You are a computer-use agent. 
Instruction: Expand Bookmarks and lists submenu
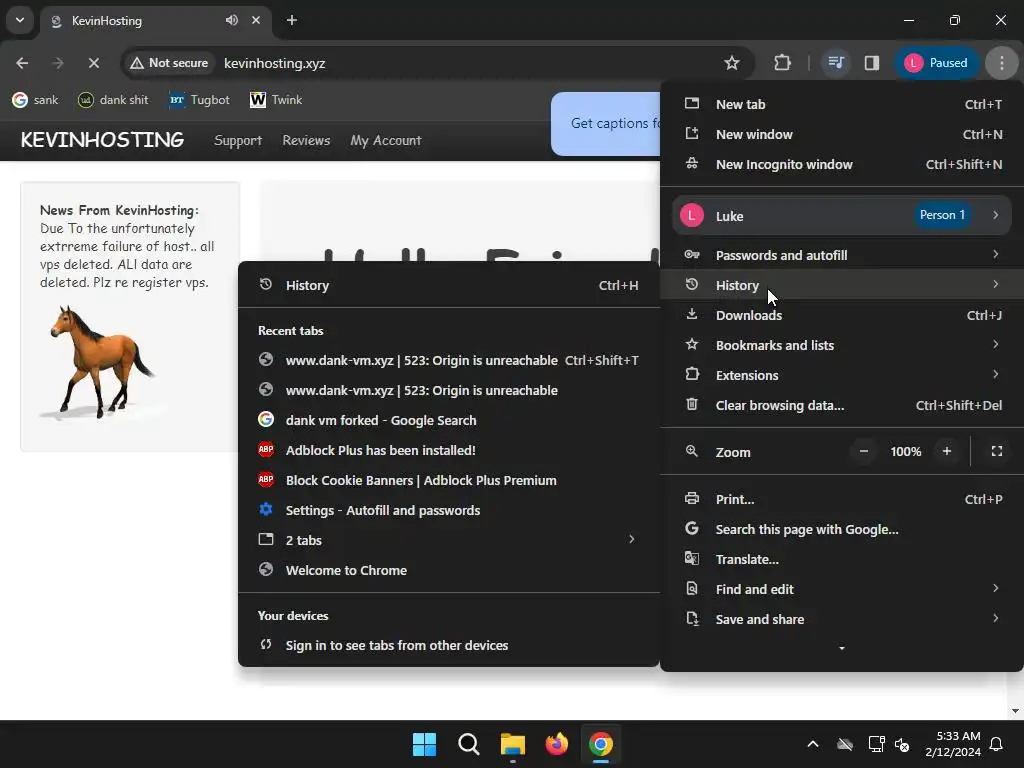(842, 345)
